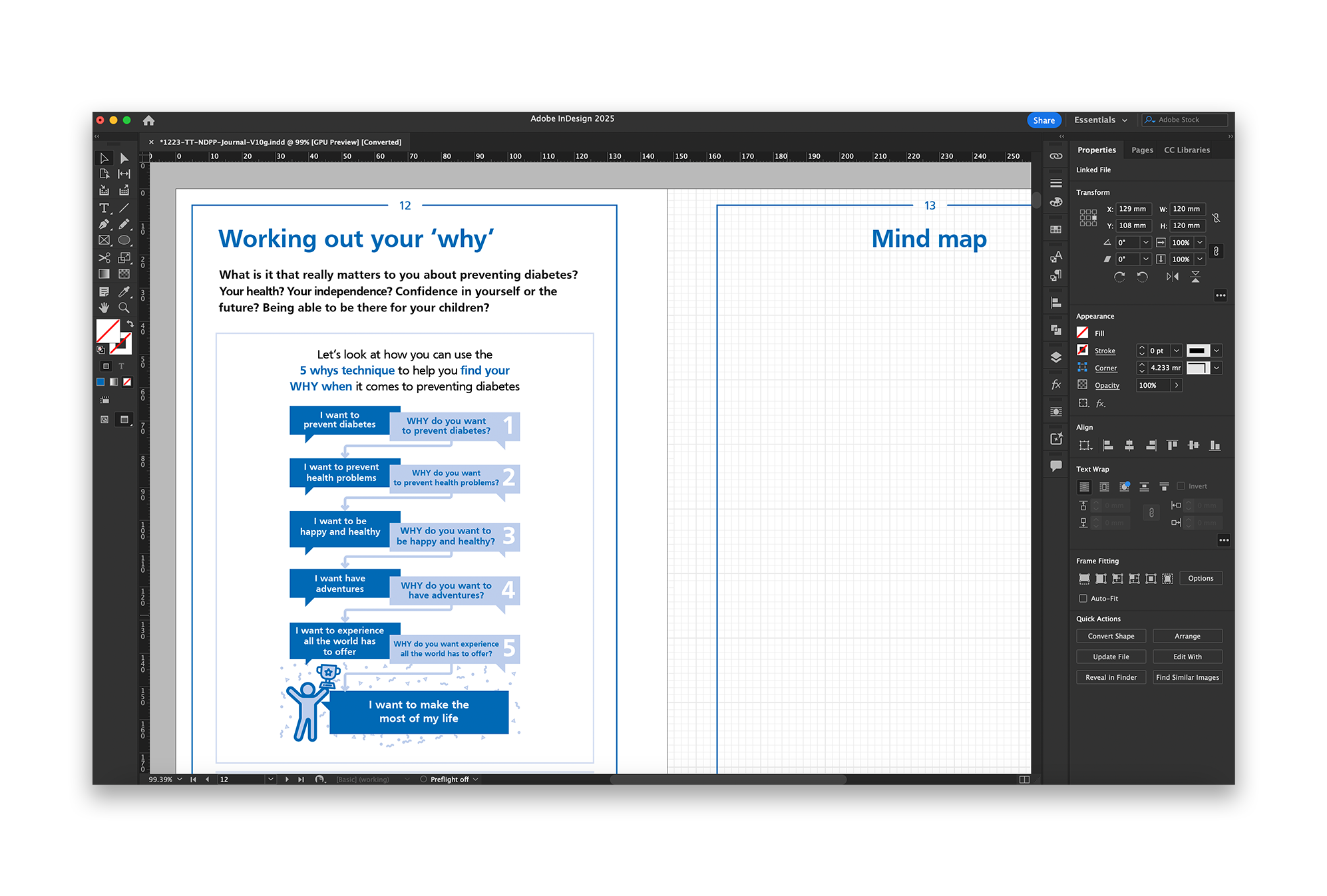Enable the Invert option in Text Wrap
1327x896 pixels.
tap(1181, 486)
